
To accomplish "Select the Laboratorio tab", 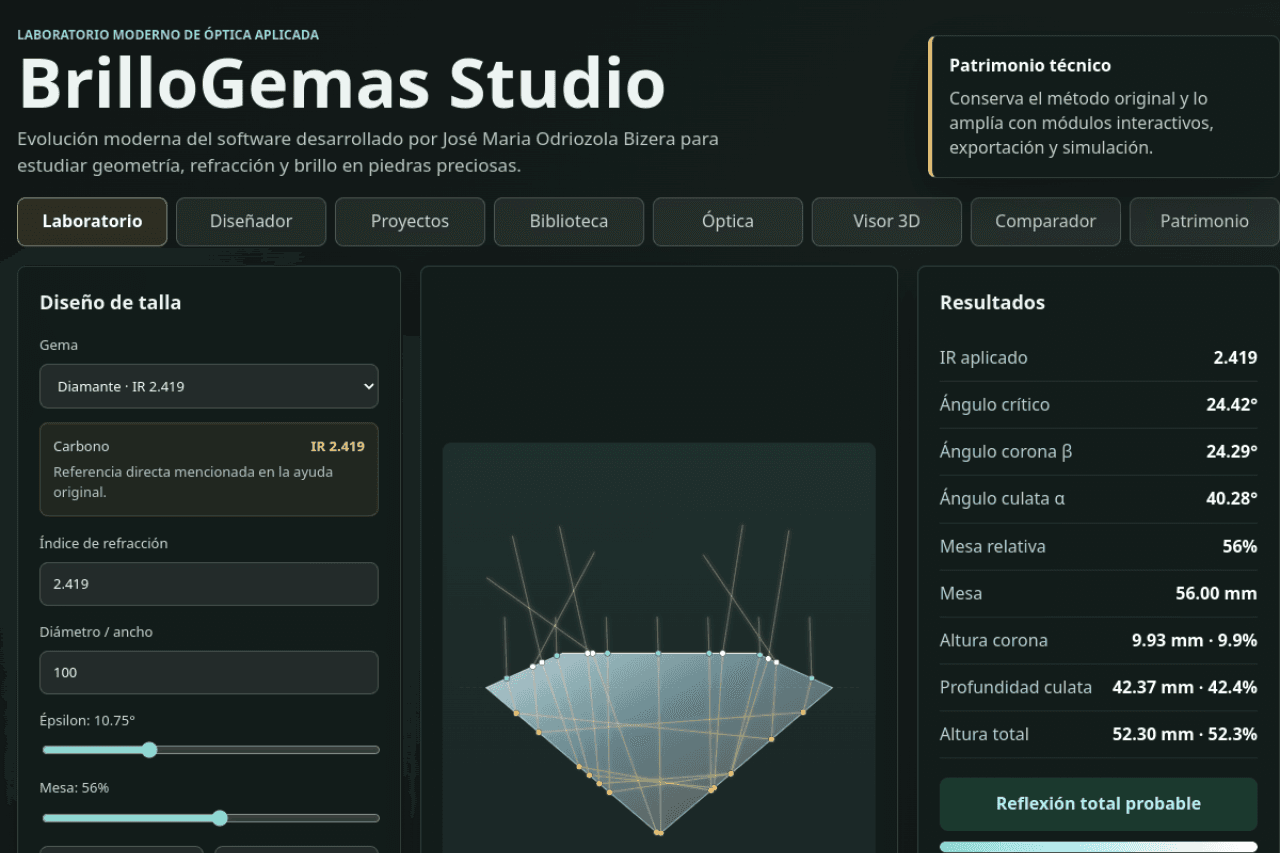I will (92, 221).
